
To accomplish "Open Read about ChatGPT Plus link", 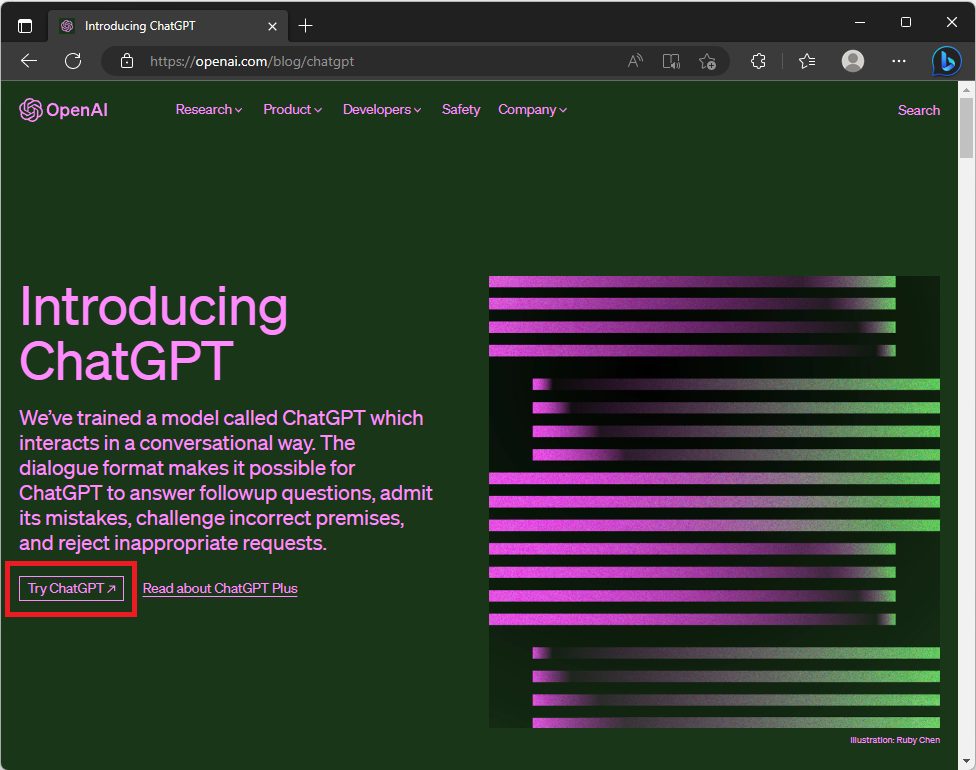I will point(220,588).
